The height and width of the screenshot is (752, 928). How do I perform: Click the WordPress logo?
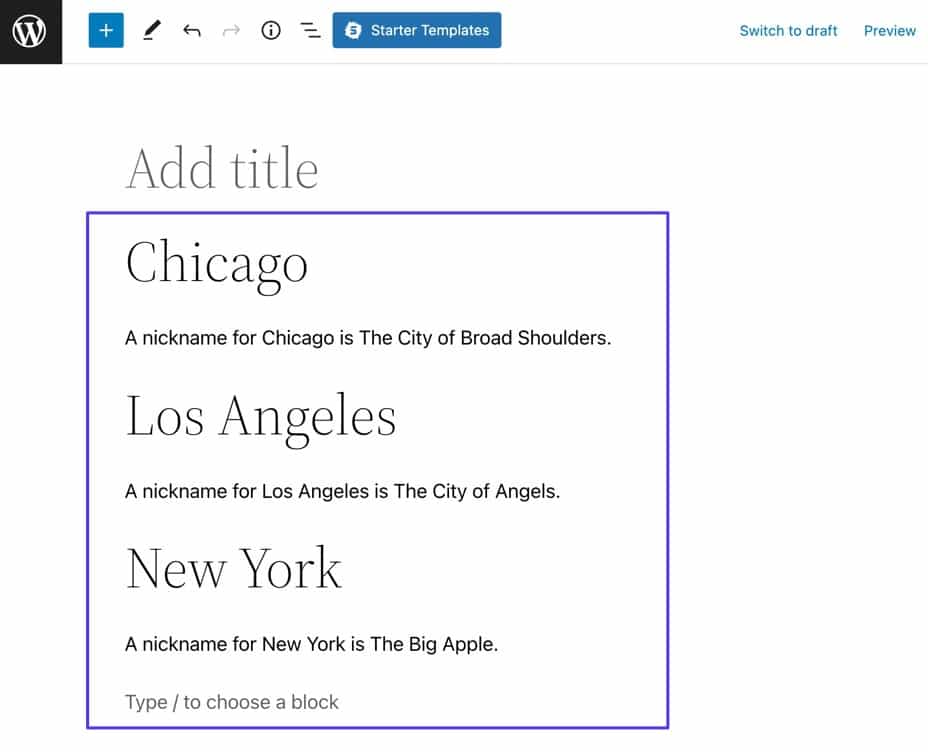pyautogui.click(x=30, y=30)
